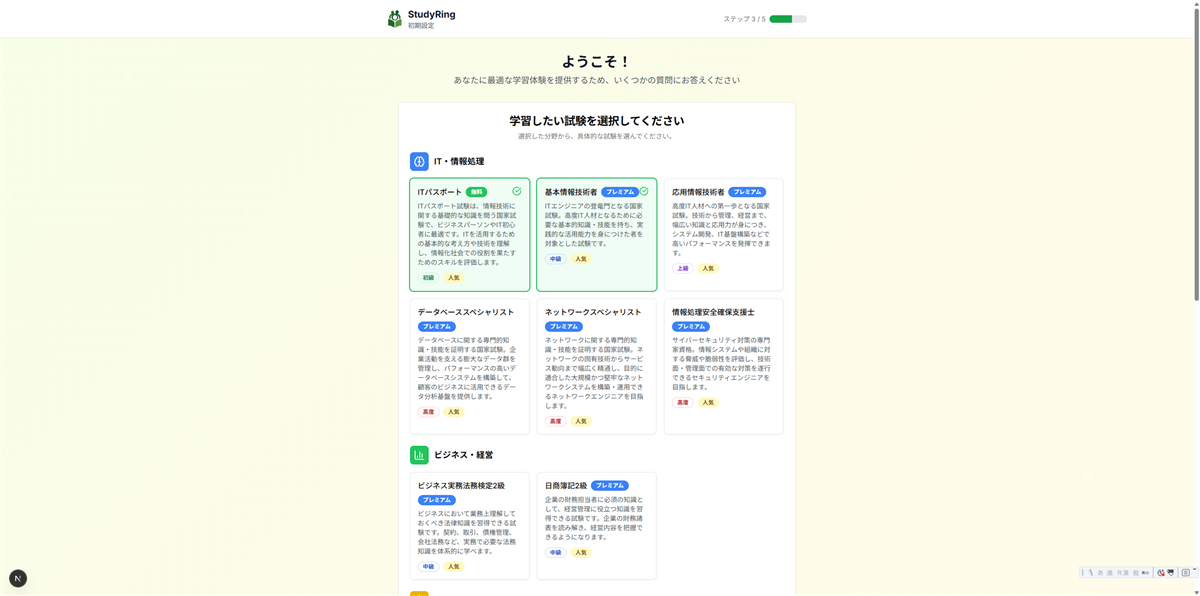Expand the IME tray panel icon
Viewport: 1200px width, 596px height.
tap(1185, 572)
